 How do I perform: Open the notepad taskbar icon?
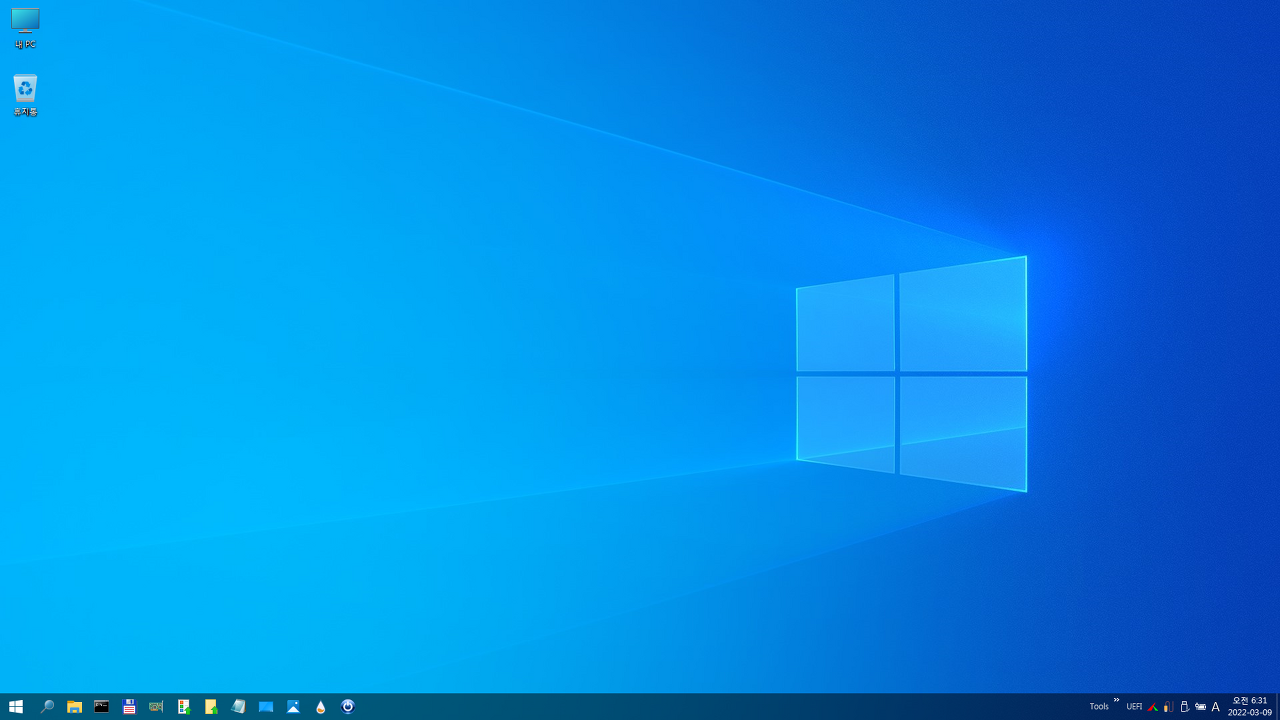pyautogui.click(x=238, y=706)
